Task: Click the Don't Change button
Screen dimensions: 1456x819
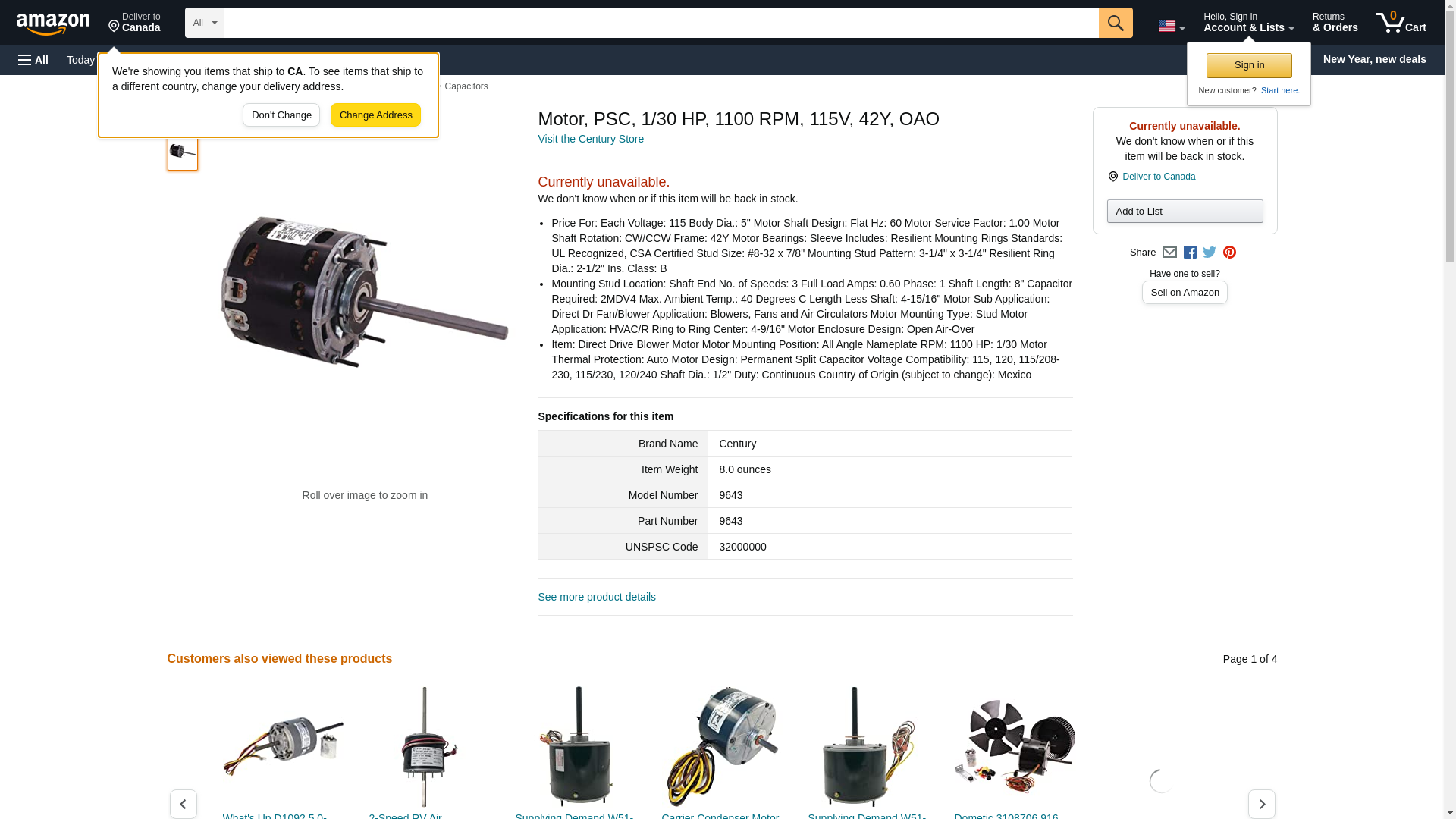Action: pos(281,115)
